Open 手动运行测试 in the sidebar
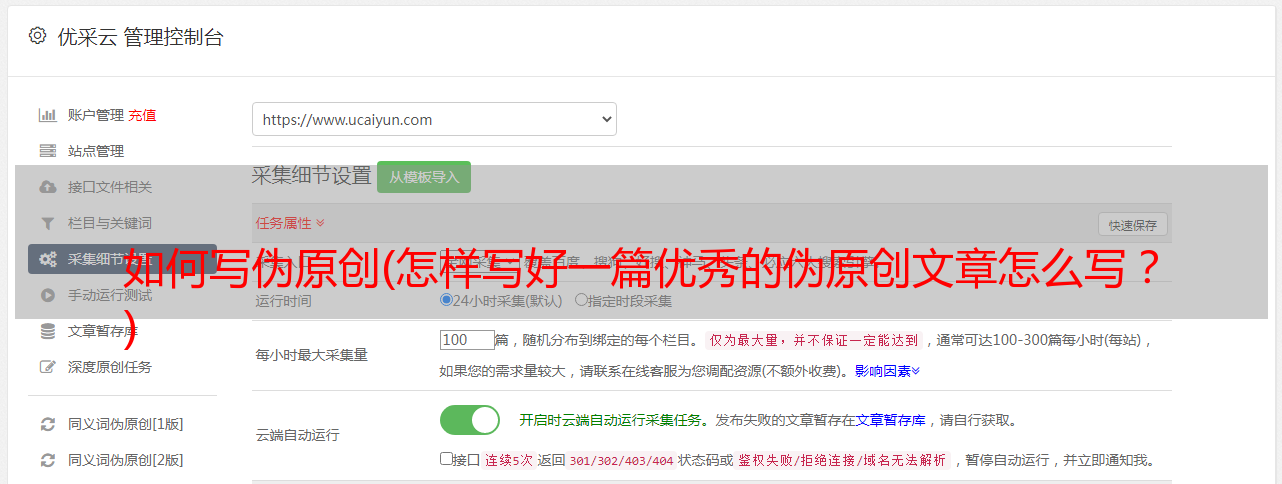Screen dimensions: 1282x484 point(110,295)
